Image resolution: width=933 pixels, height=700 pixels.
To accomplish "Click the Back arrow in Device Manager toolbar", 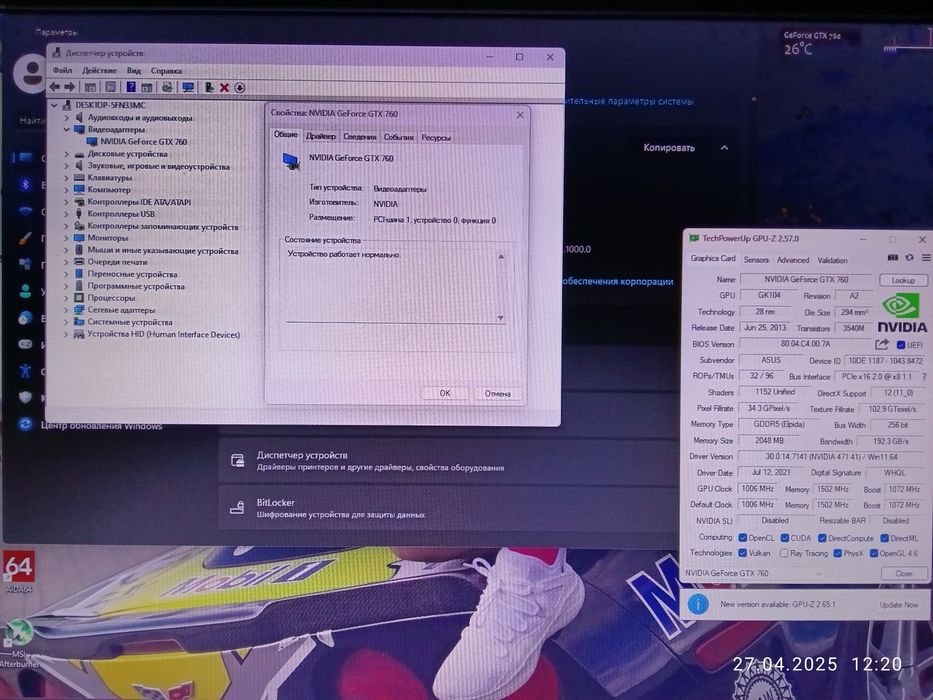I will click(x=55, y=87).
